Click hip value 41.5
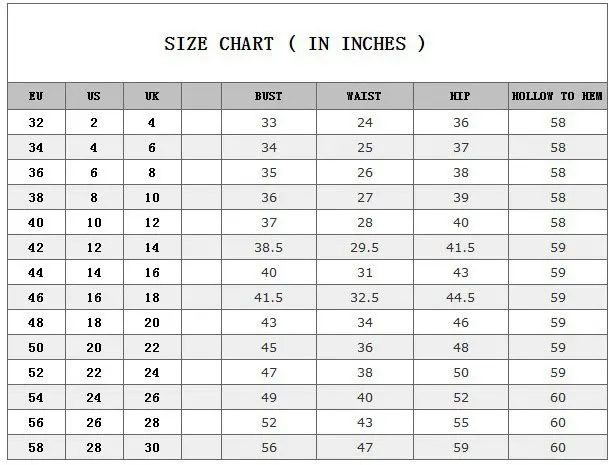 tap(460, 248)
